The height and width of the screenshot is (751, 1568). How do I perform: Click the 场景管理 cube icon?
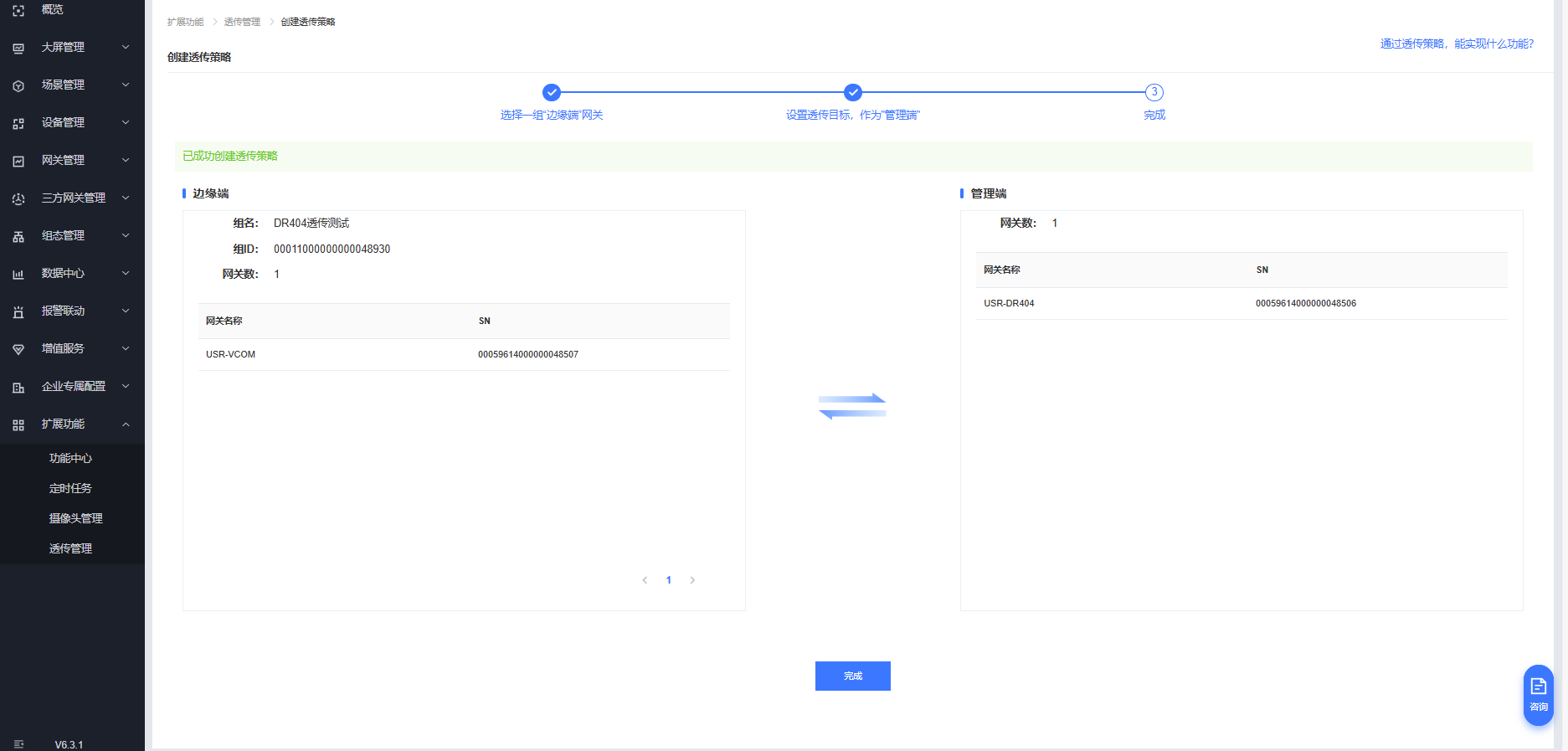click(x=18, y=85)
